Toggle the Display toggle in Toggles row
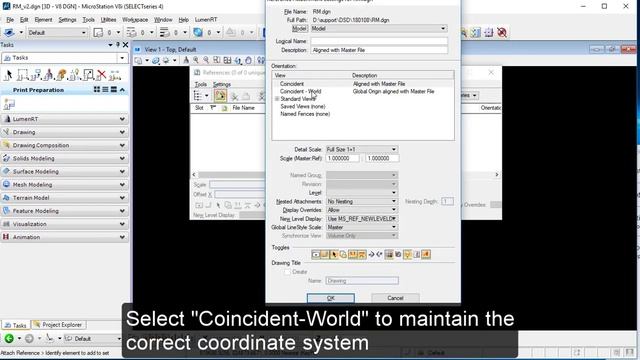This screenshot has height=360, width=640. click(x=316, y=255)
